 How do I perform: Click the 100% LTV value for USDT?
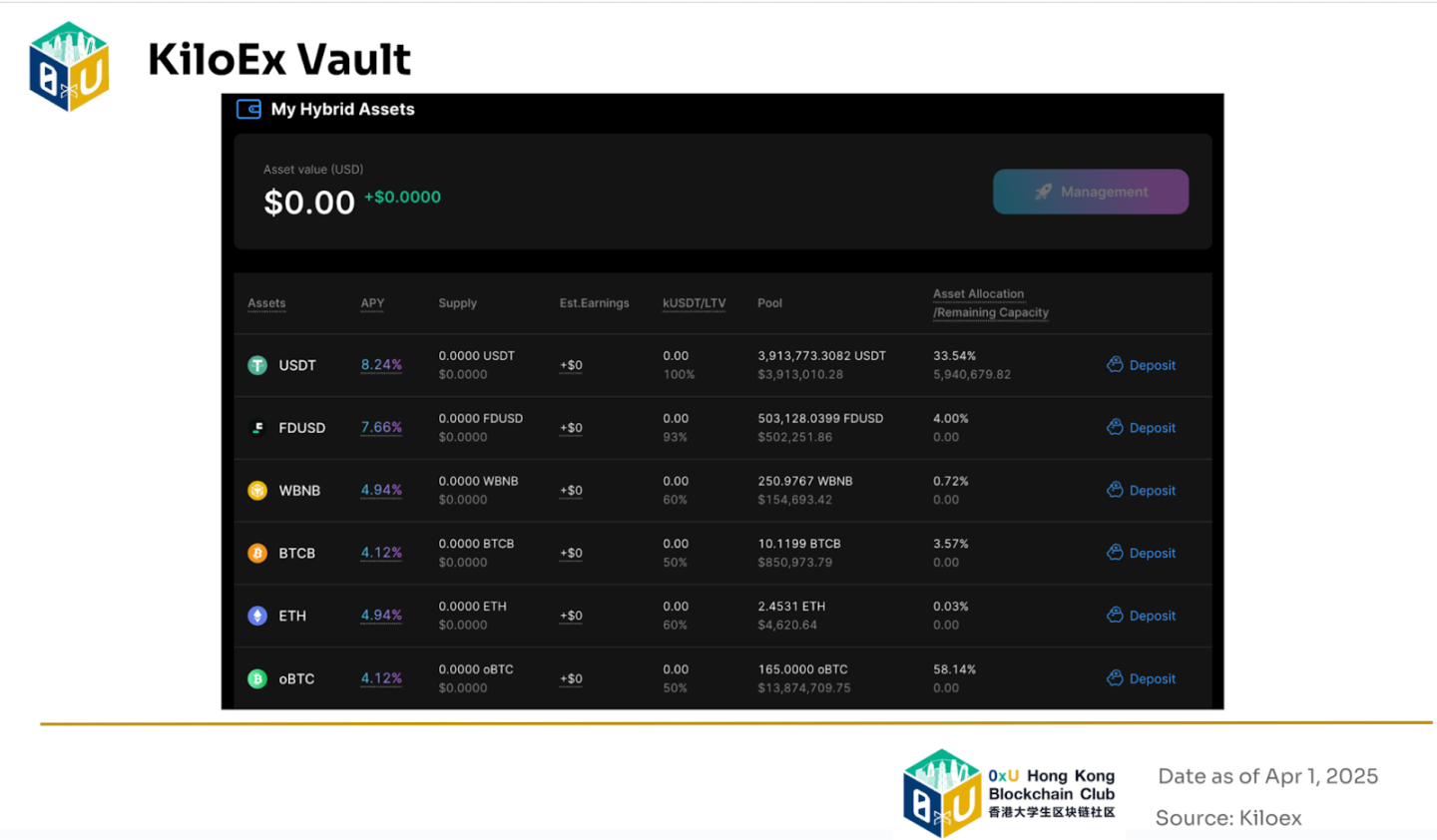[679, 375]
